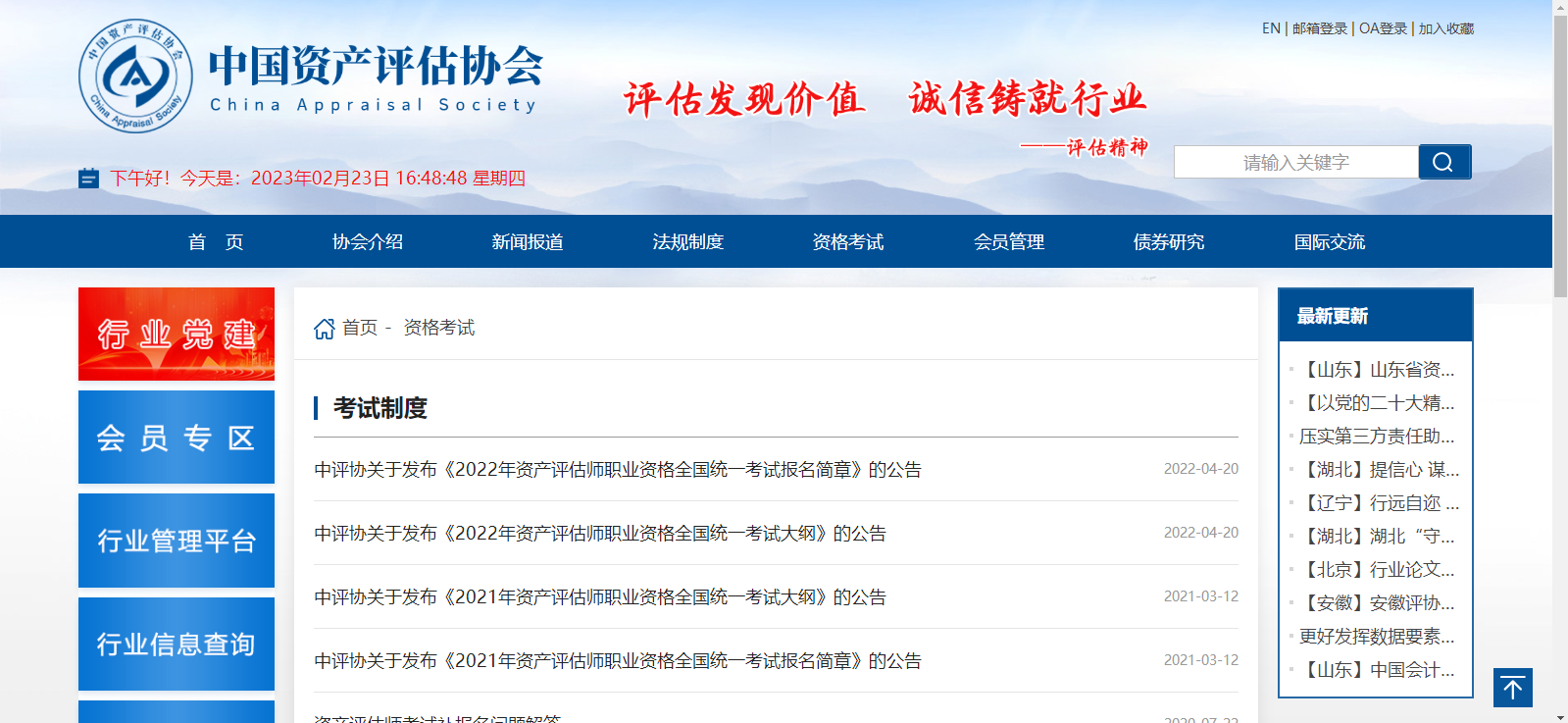Click the 行业信息查询 sidebar tile
Viewport: 1568px width, 723px height.
point(177,644)
